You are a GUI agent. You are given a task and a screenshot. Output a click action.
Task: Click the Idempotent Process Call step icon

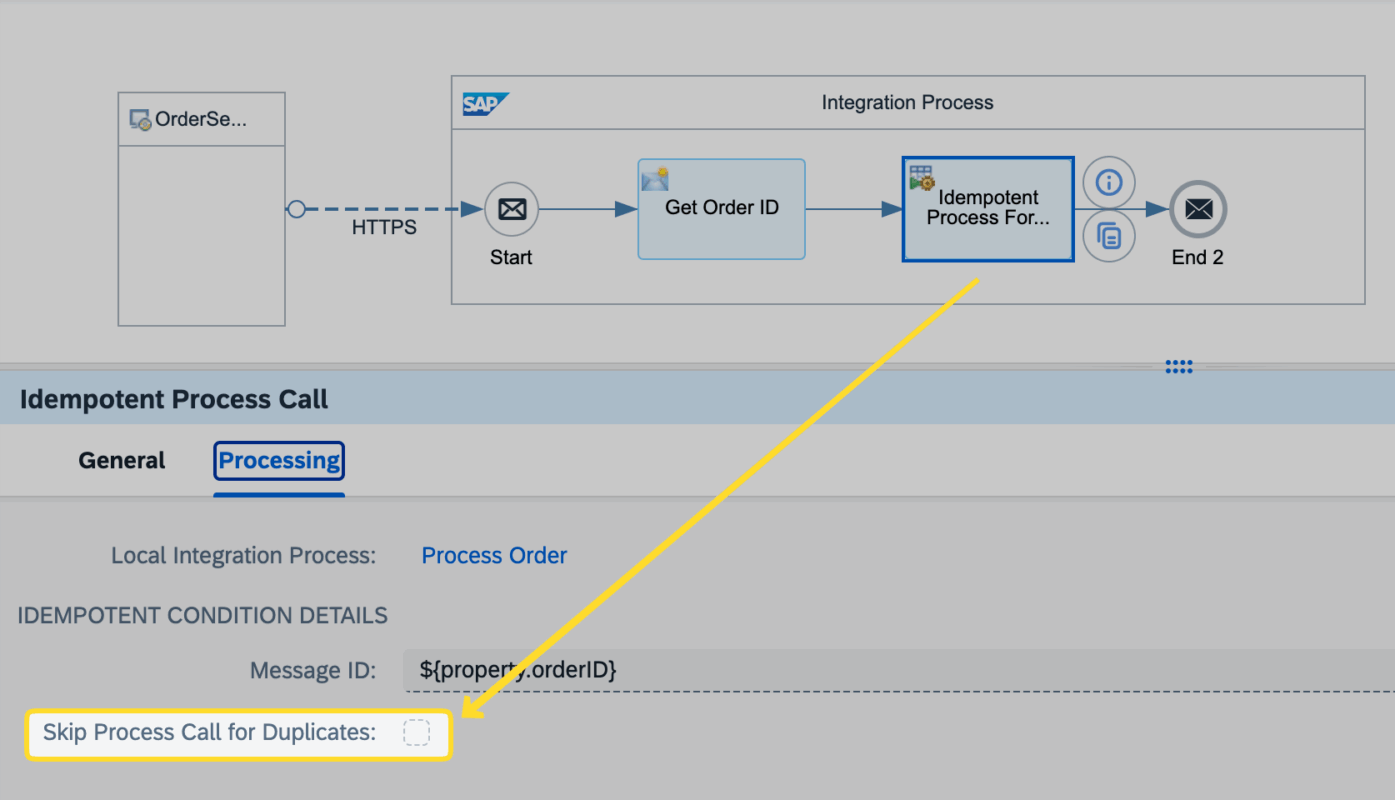(921, 178)
